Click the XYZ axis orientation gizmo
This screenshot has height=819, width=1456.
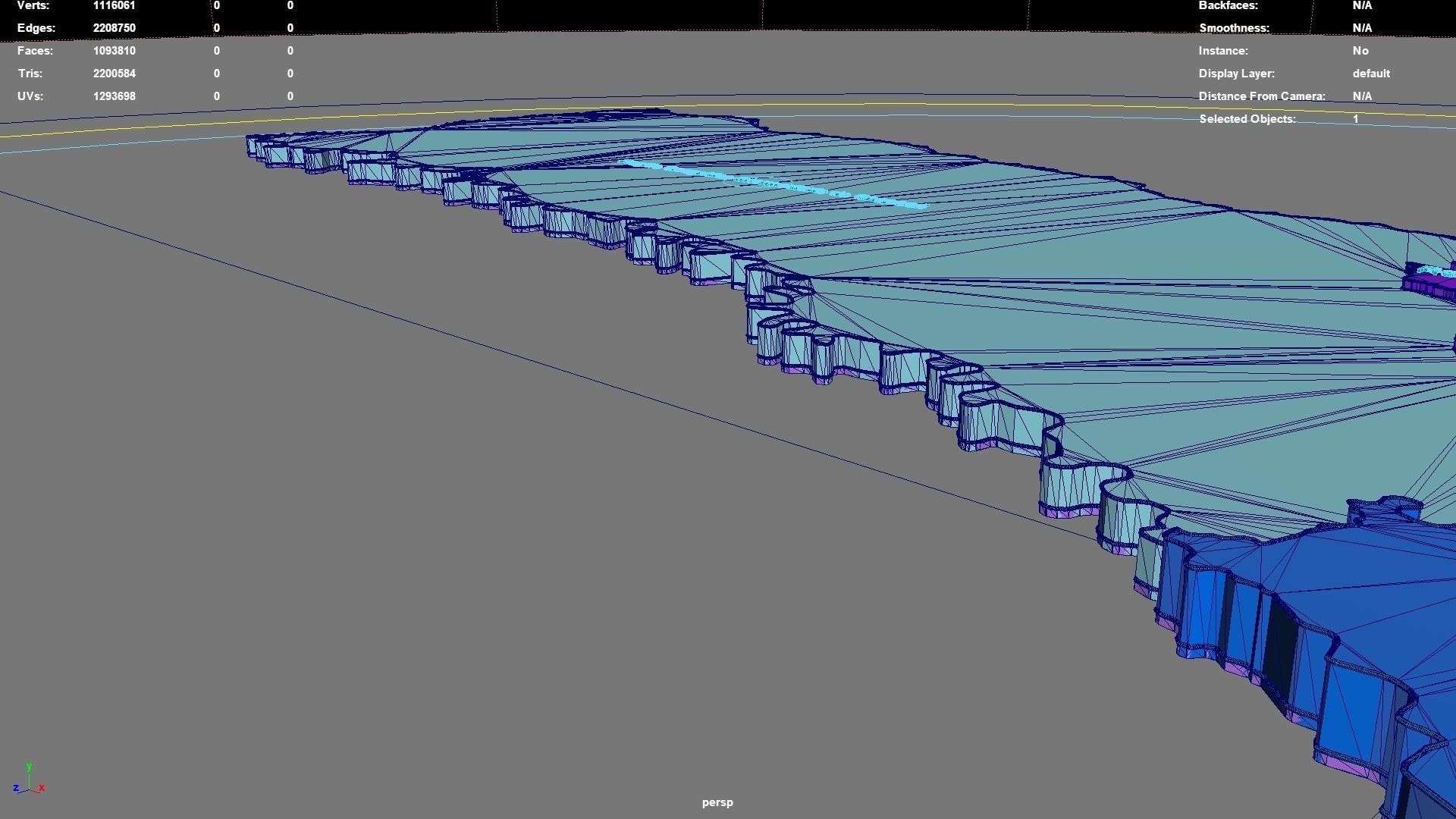29,781
